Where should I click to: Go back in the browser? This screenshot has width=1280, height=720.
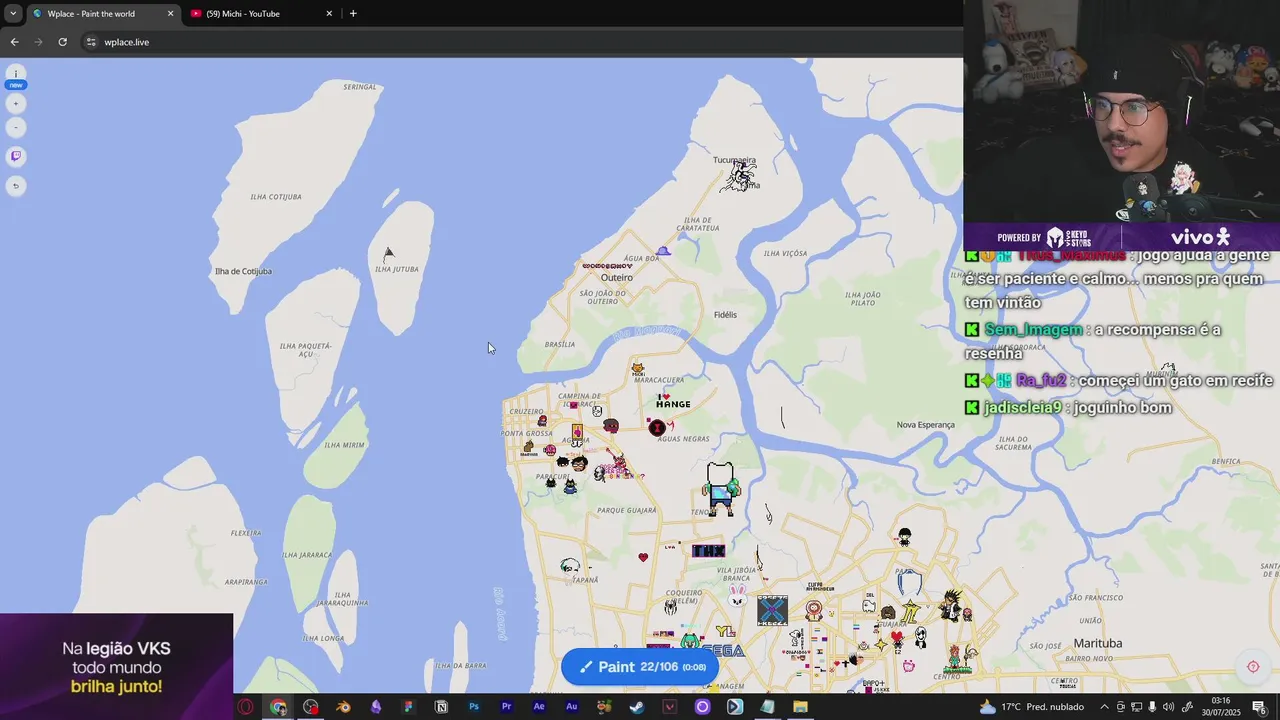(14, 42)
